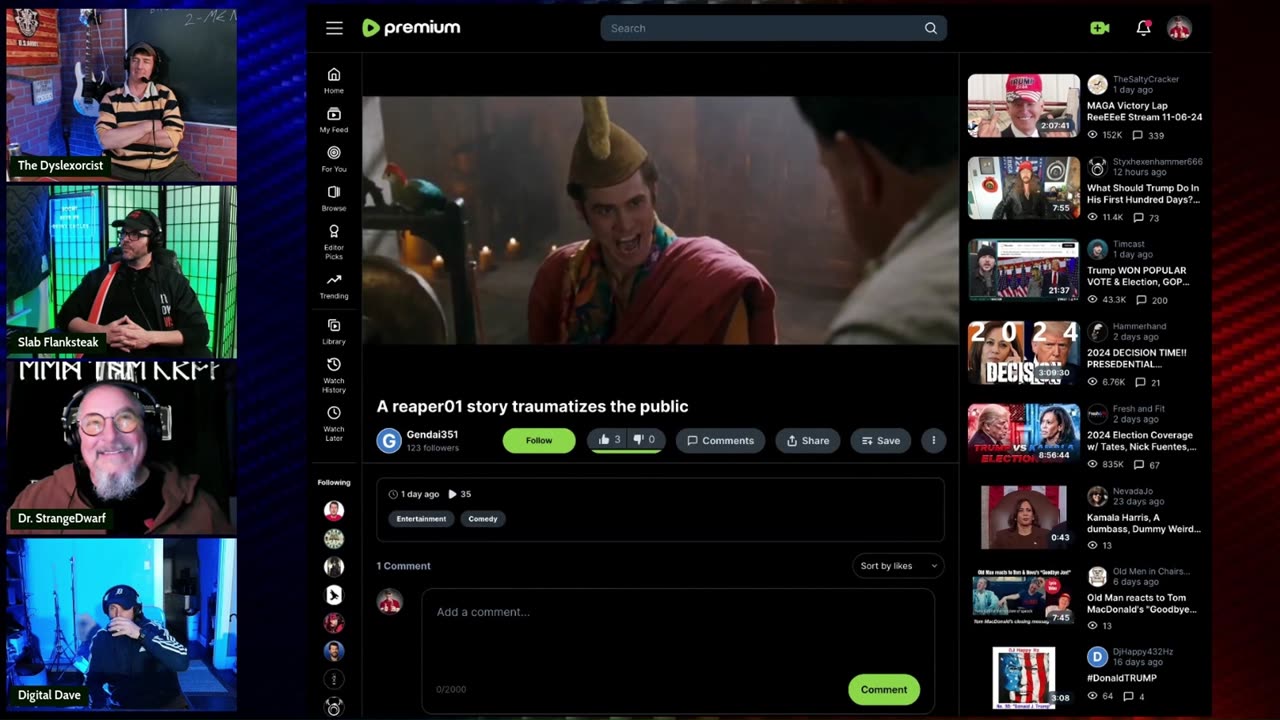
Task: Open the Sort by likes dropdown
Action: pos(898,566)
